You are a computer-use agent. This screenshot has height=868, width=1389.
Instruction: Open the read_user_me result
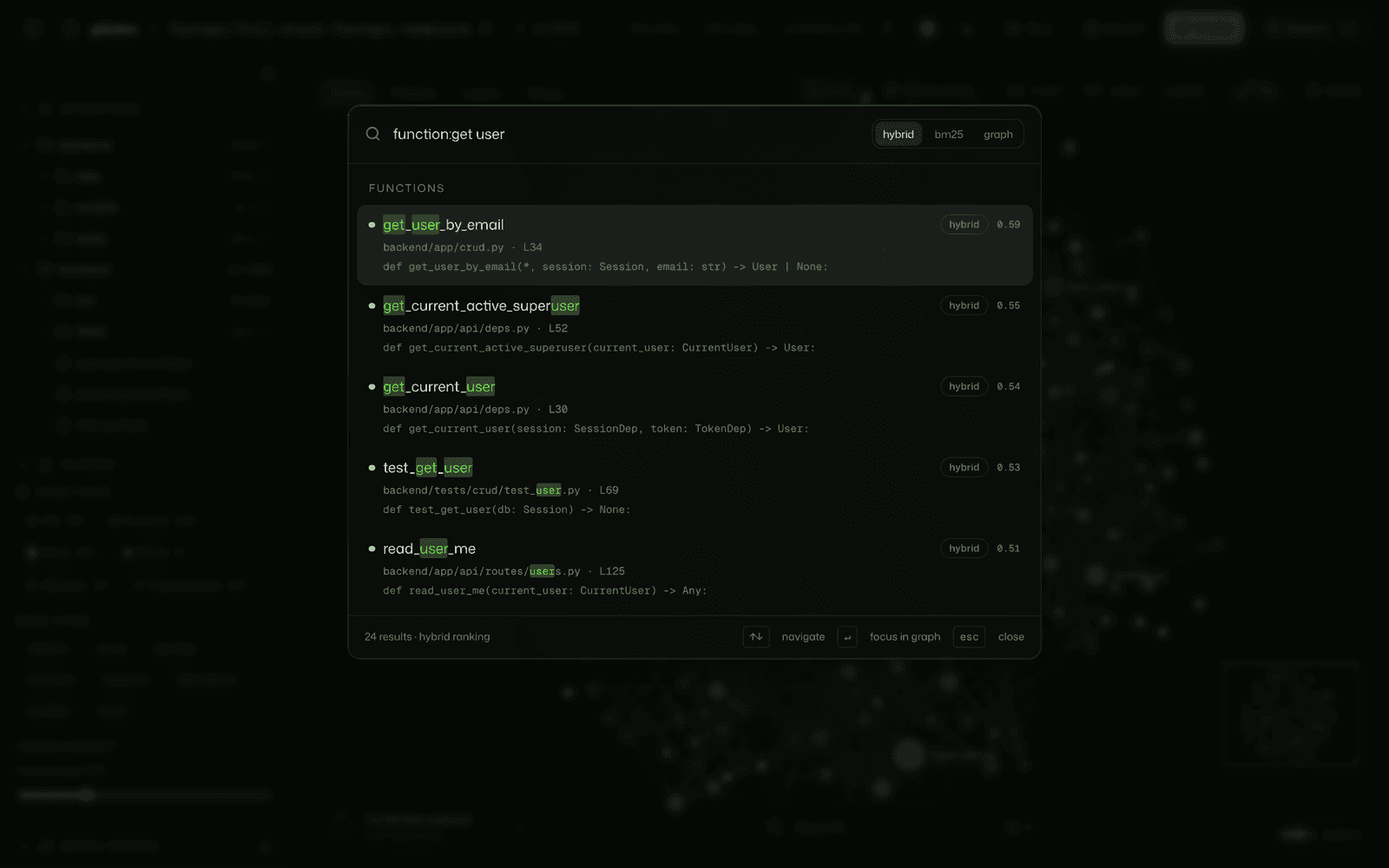tap(694, 569)
